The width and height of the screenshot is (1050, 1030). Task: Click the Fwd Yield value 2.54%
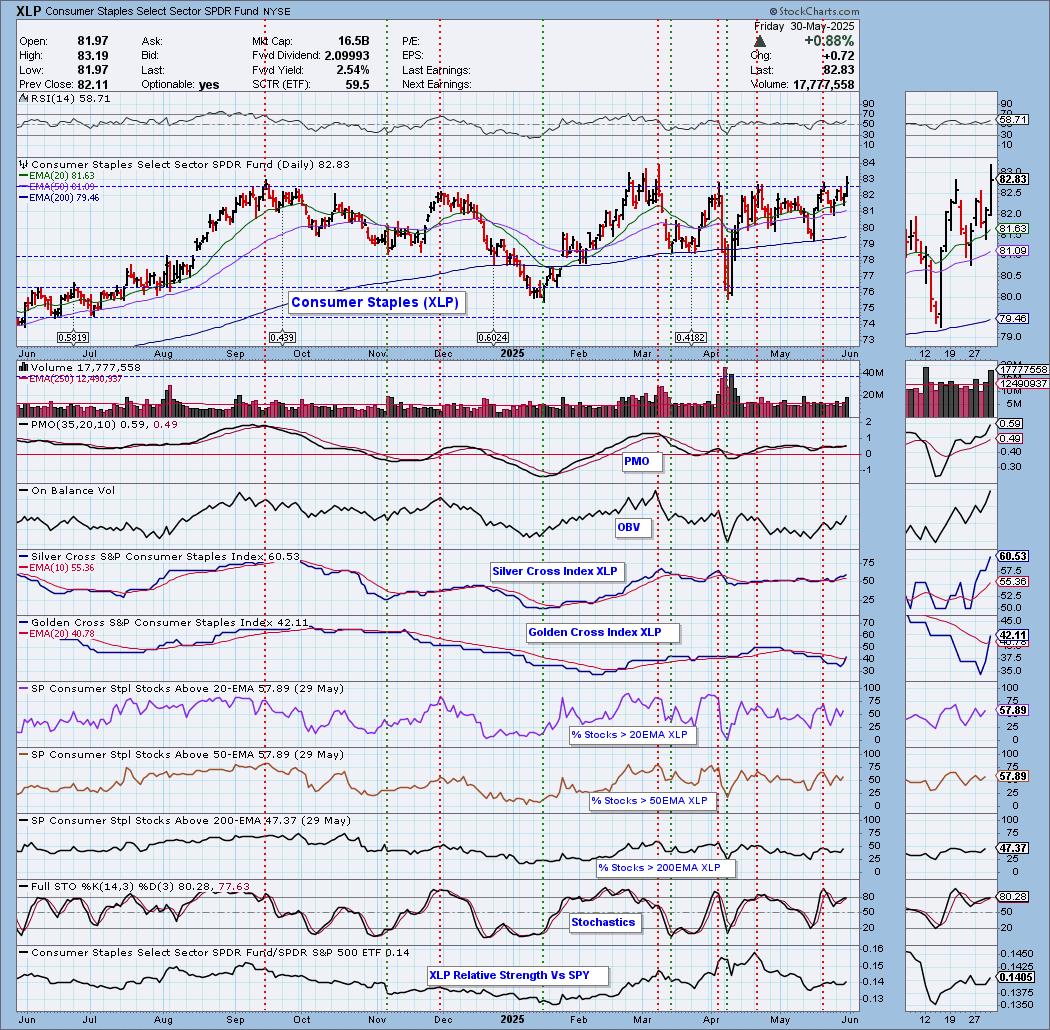pos(352,70)
